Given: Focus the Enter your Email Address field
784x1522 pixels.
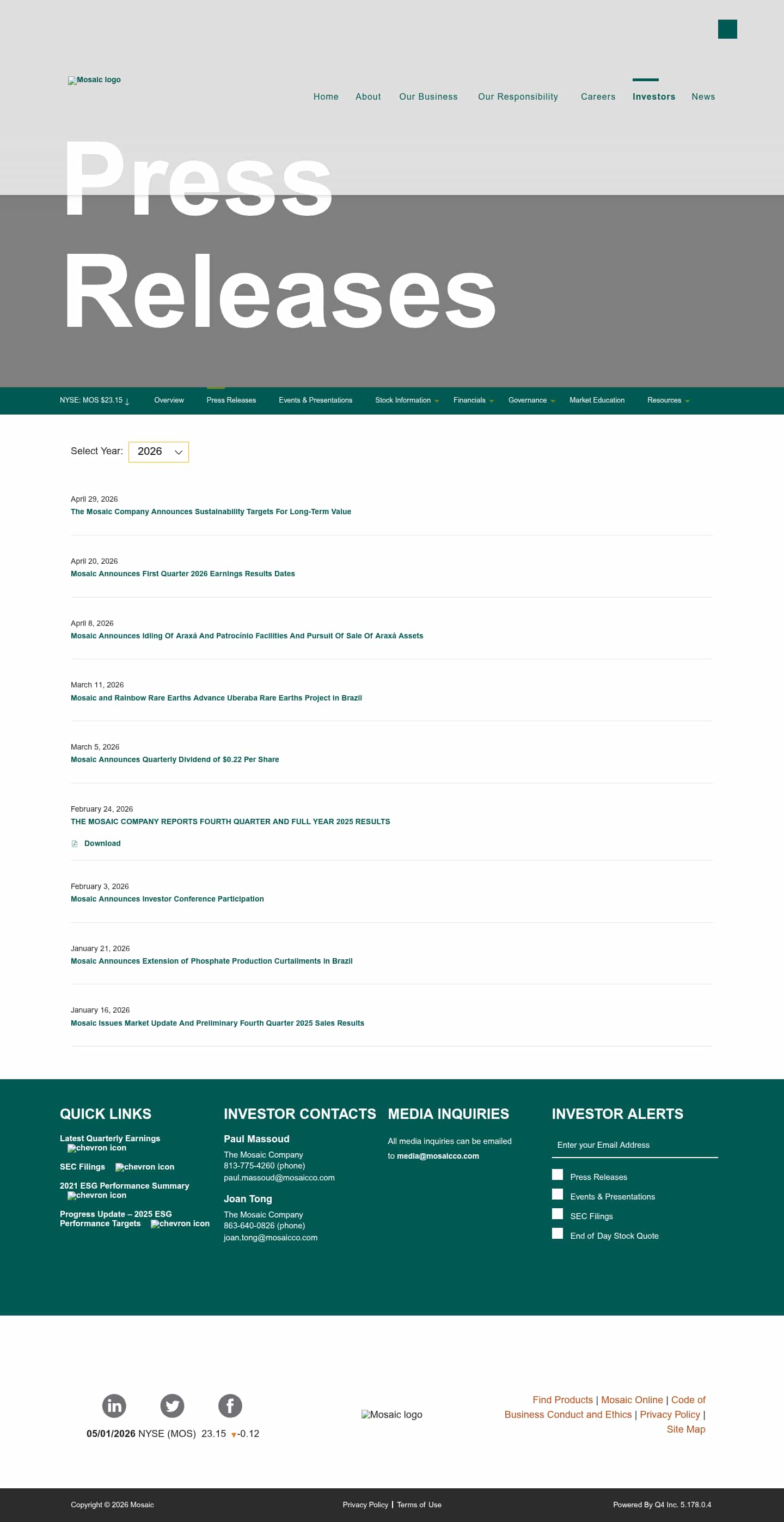Looking at the screenshot, I should [x=635, y=1145].
